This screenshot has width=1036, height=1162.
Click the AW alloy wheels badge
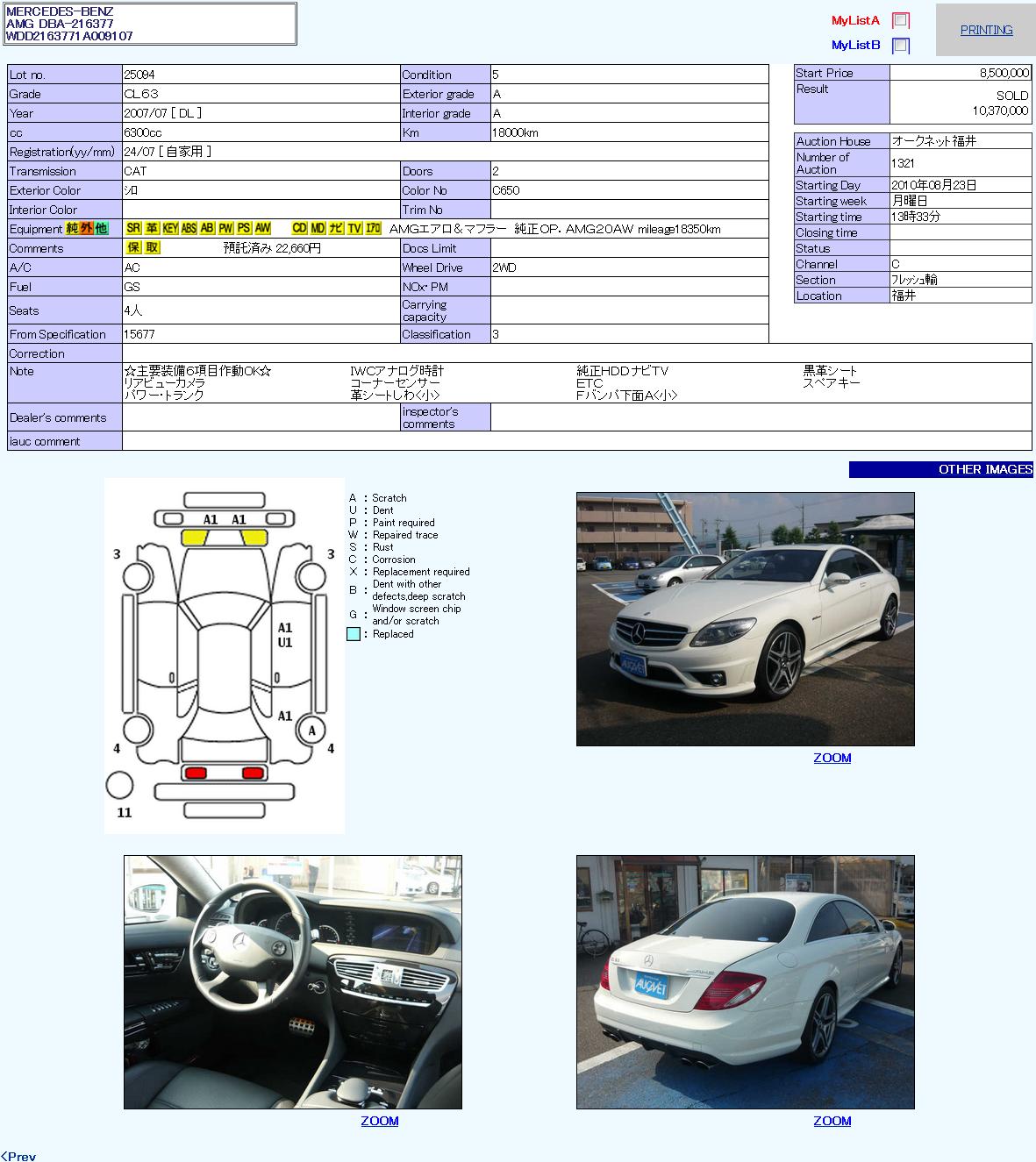pyautogui.click(x=263, y=229)
